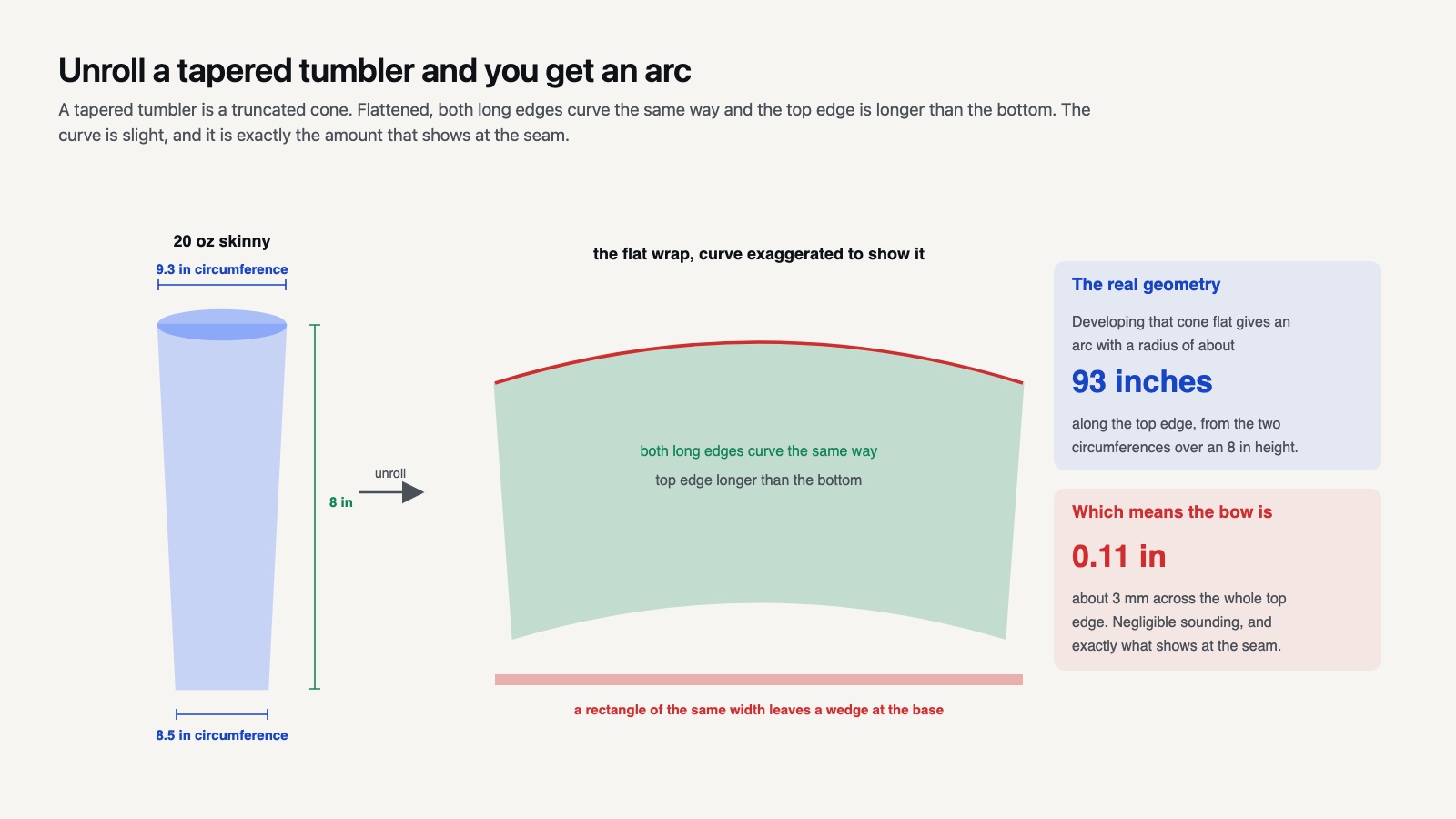Image resolution: width=1456 pixels, height=819 pixels.
Task: Click the 9.3 in circumference label
Action: (x=222, y=269)
